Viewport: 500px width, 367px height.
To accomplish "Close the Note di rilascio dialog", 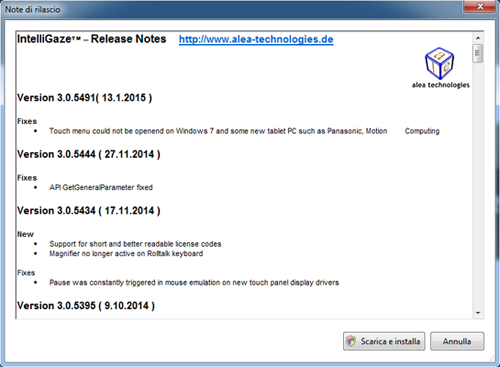I will click(x=480, y=6).
